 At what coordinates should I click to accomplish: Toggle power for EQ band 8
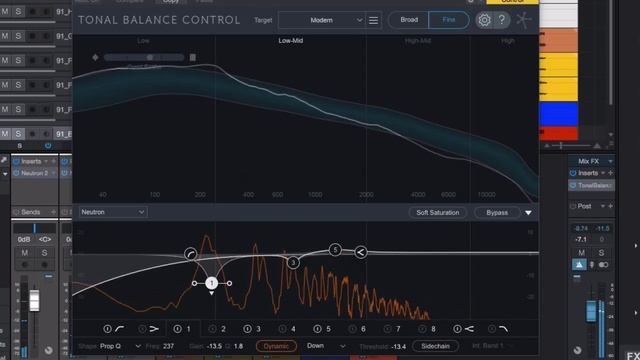(x=422, y=329)
